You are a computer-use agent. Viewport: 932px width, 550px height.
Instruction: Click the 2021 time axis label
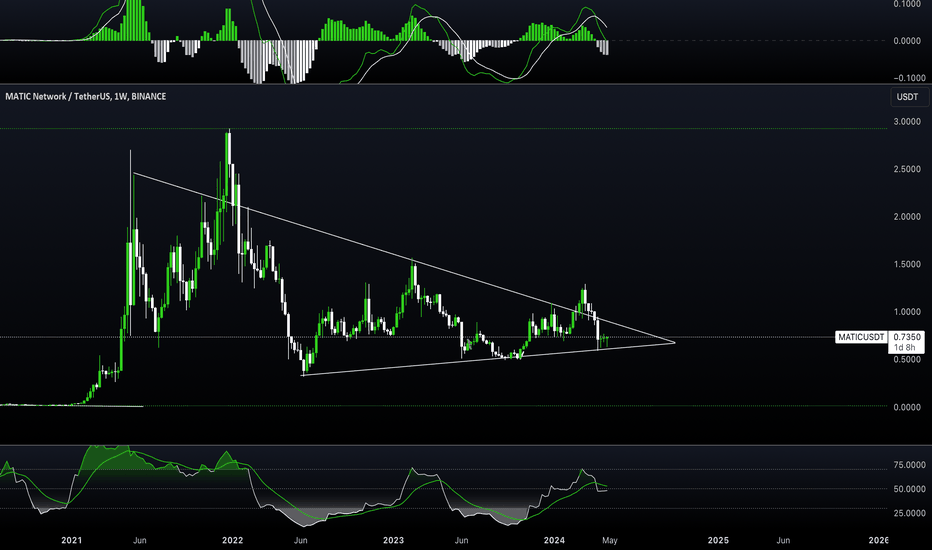click(x=71, y=540)
